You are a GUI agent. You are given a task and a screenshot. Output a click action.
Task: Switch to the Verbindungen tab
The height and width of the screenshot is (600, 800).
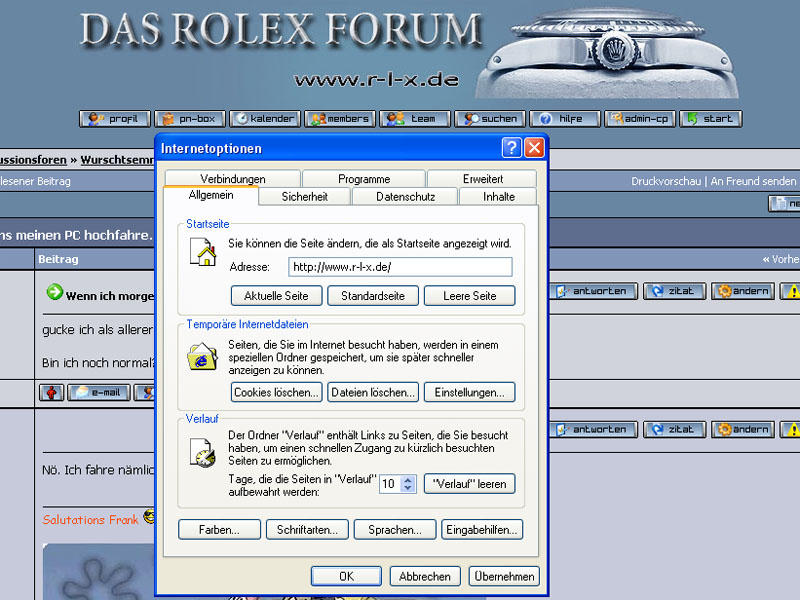tap(233, 179)
